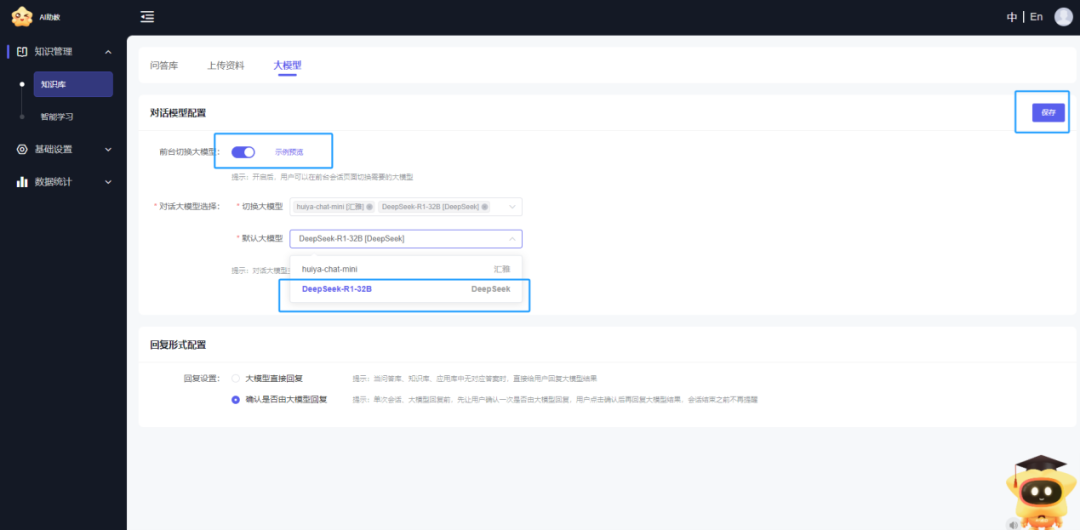Switch to the 上传资料 tab
The height and width of the screenshot is (530, 1080).
click(226, 65)
